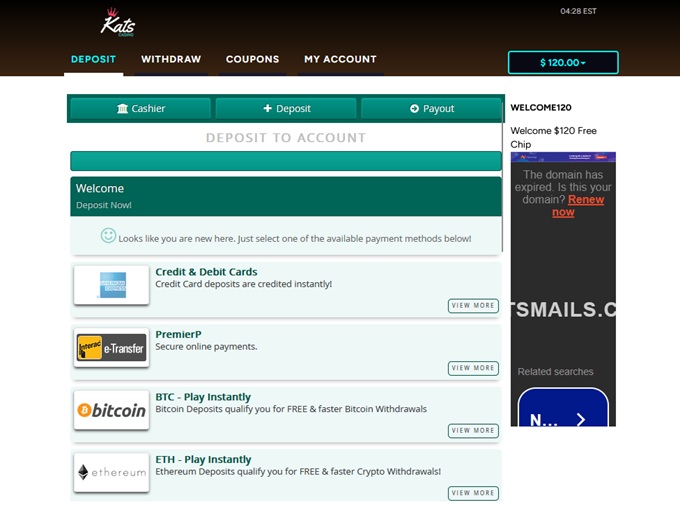
Task: Follow the Renew now link
Action: click(578, 206)
